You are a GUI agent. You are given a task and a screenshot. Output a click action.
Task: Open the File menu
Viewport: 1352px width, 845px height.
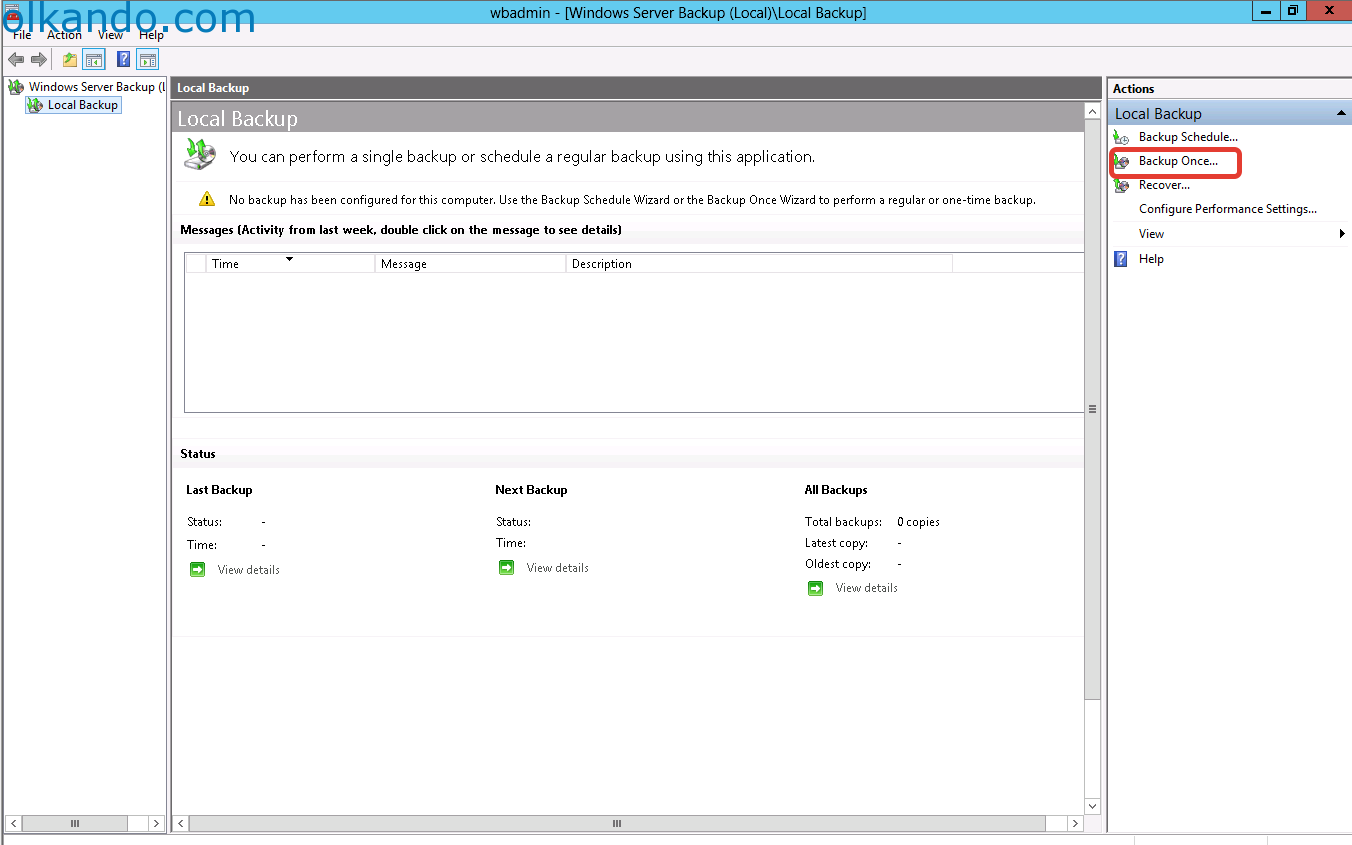[22, 35]
